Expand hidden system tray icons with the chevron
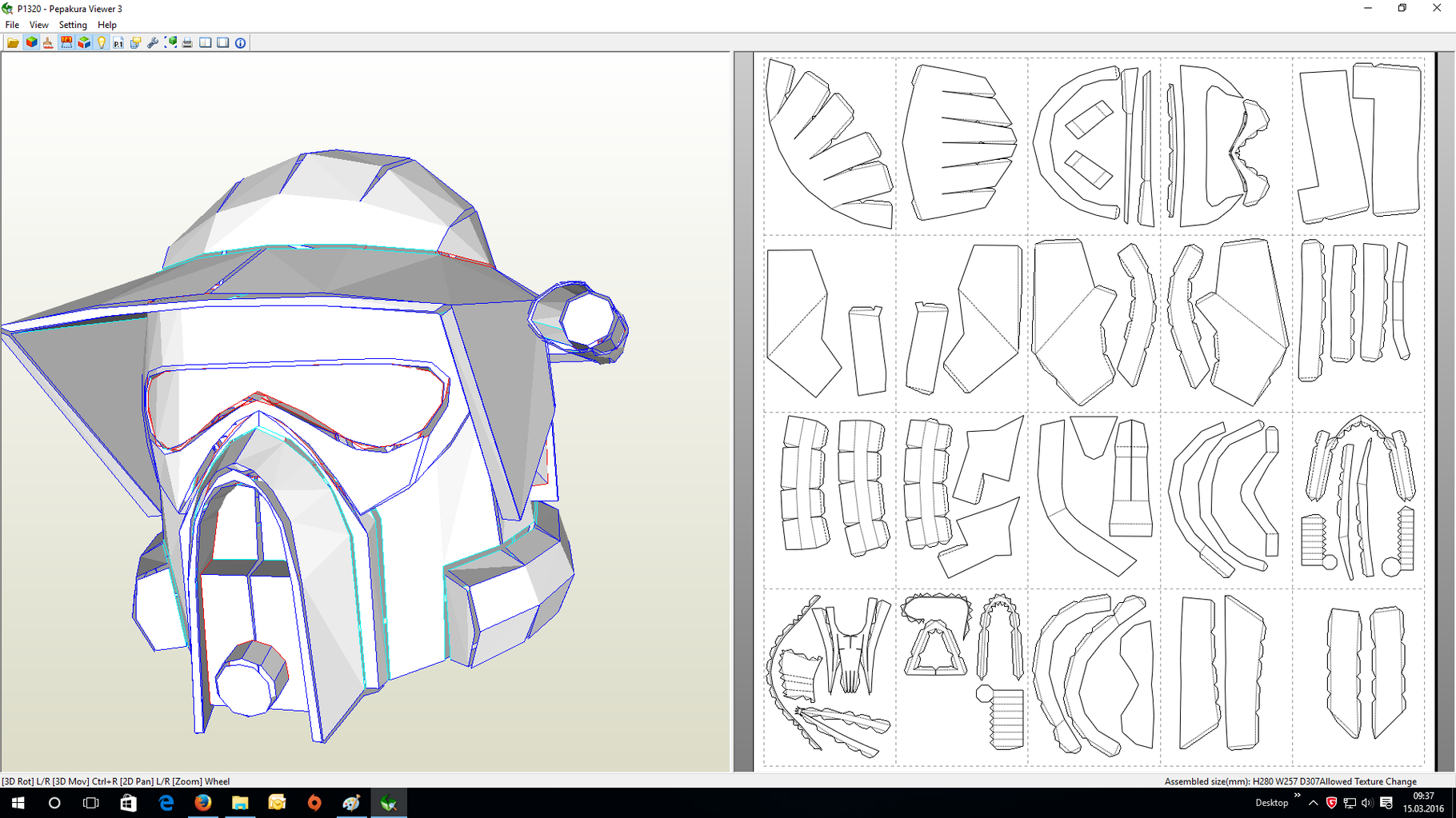 [1313, 802]
